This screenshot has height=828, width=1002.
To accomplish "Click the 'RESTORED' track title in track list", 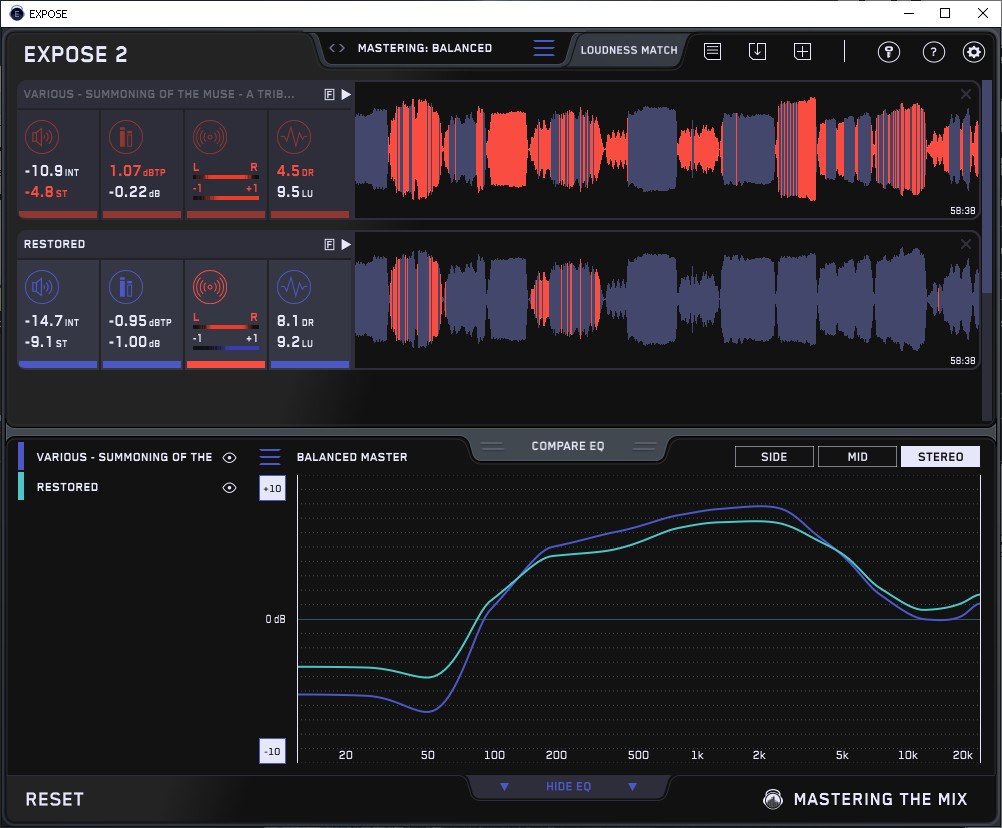I will pos(54,244).
